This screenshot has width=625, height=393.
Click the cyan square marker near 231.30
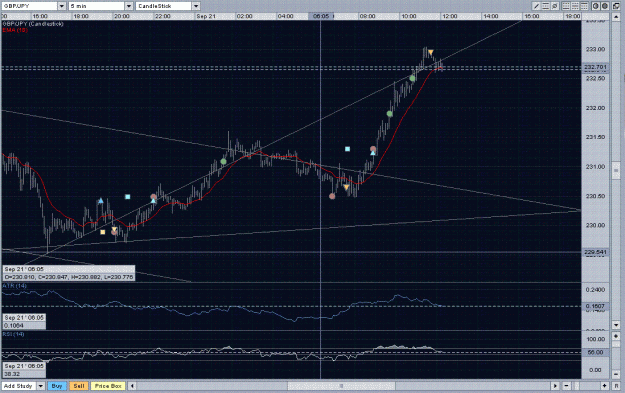[x=348, y=149]
